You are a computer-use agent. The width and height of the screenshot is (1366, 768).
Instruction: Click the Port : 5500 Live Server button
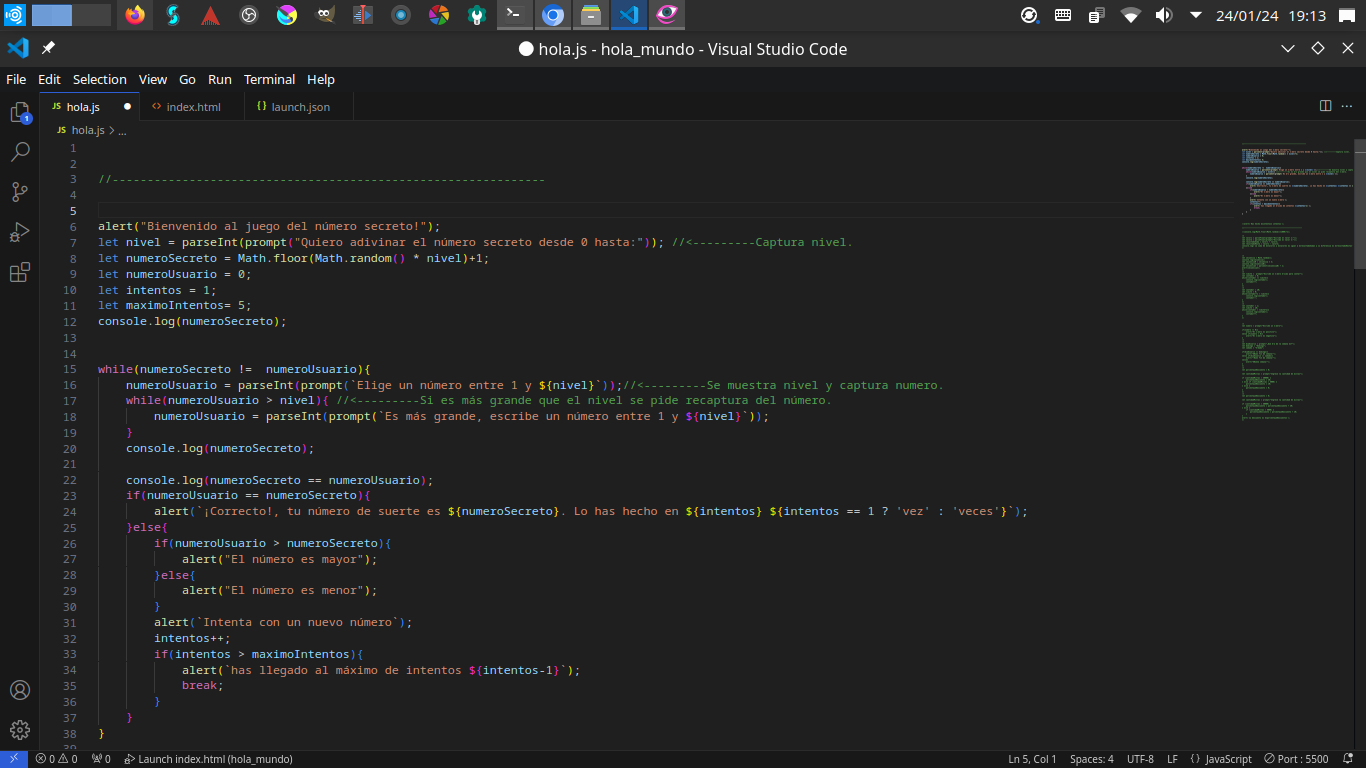(1296, 759)
